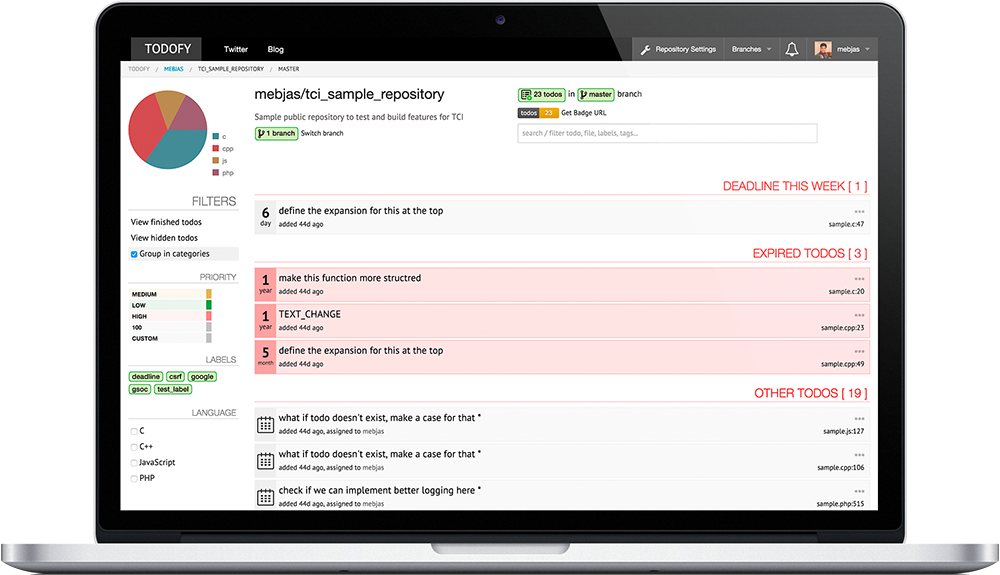Screen dimensions: 1000x575
Task: Click the 1 branch badge
Action: [276, 133]
